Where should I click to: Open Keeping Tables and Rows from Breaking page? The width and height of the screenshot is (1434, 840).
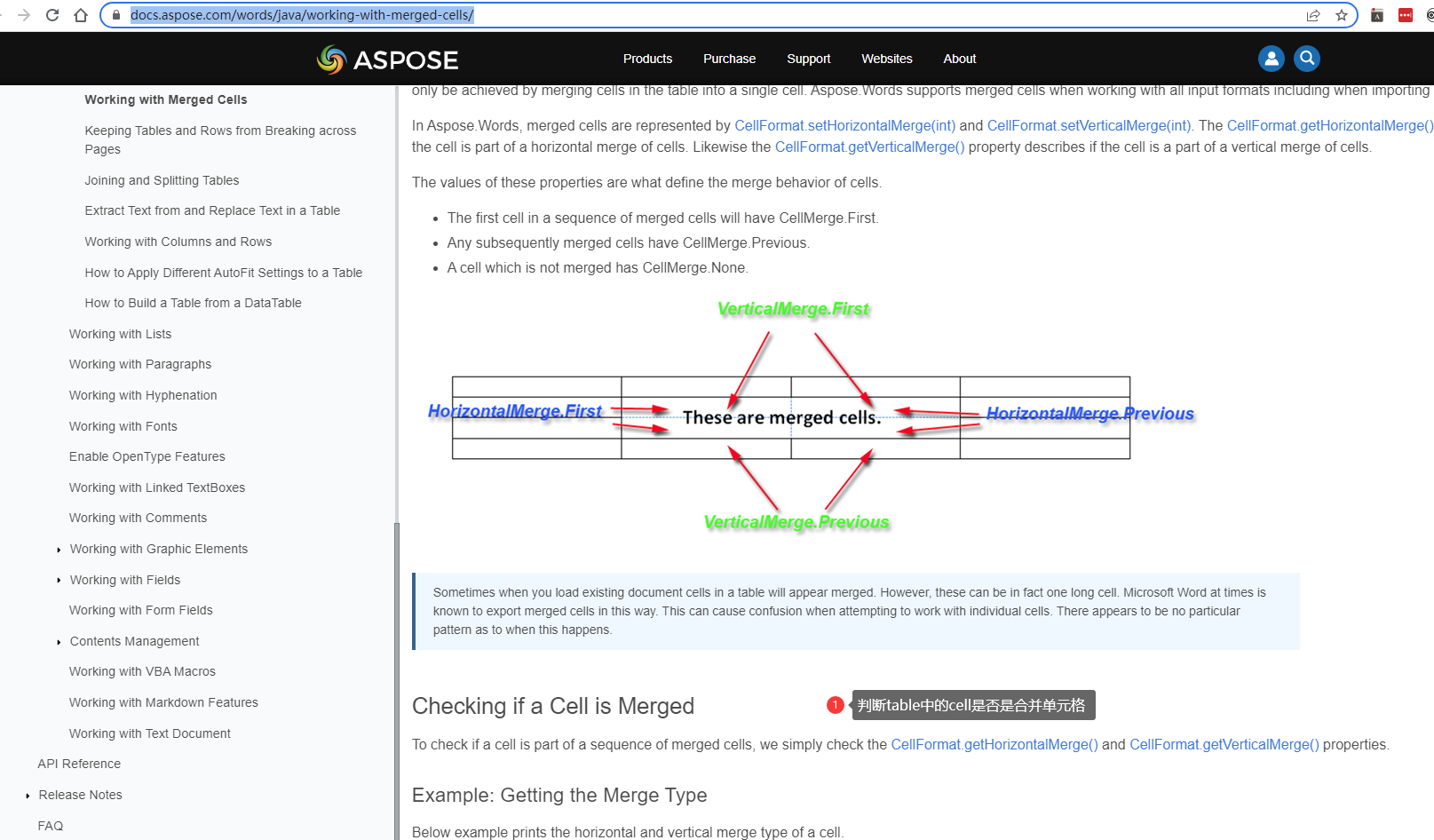[220, 139]
